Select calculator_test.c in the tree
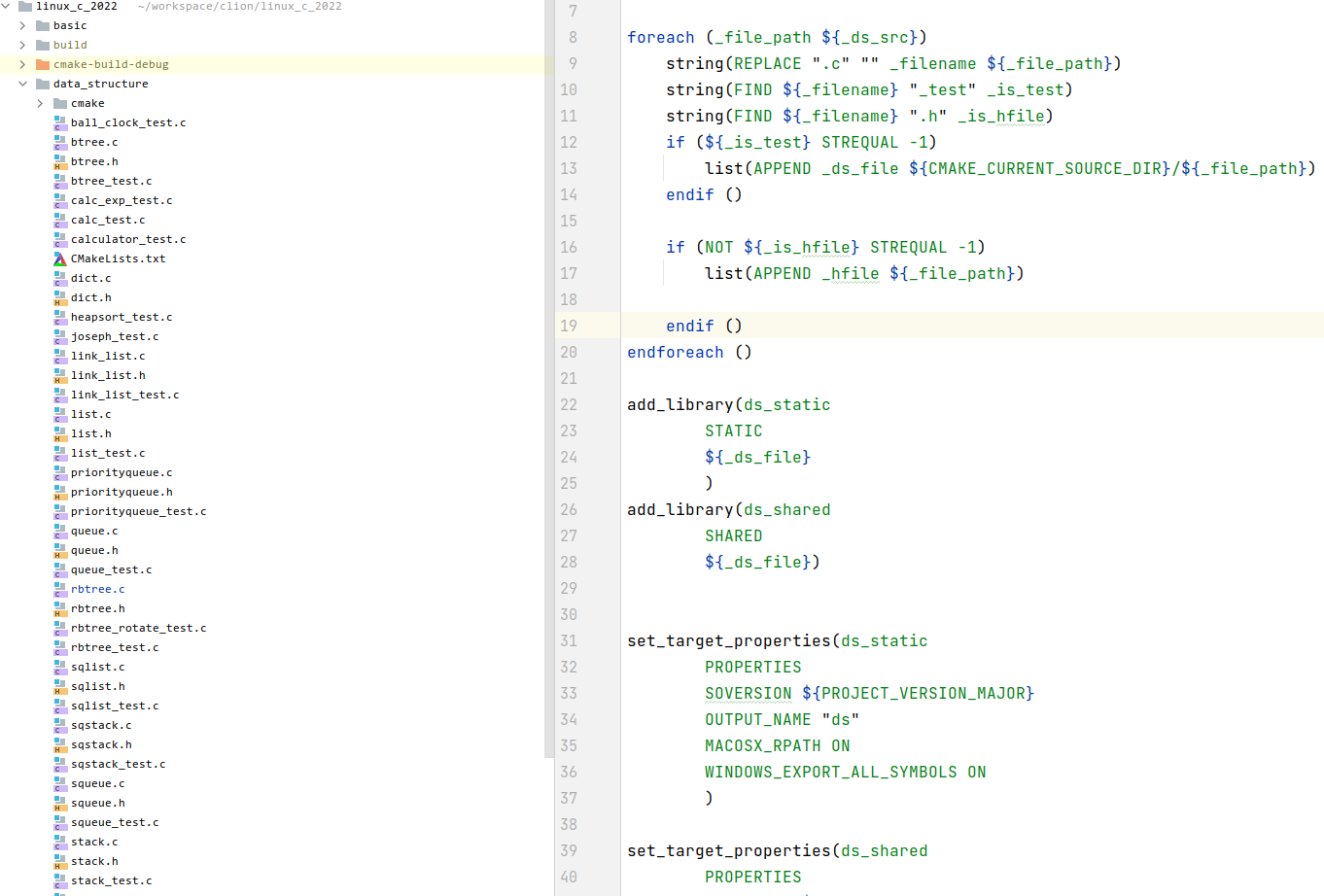This screenshot has width=1324, height=896. coord(128,239)
